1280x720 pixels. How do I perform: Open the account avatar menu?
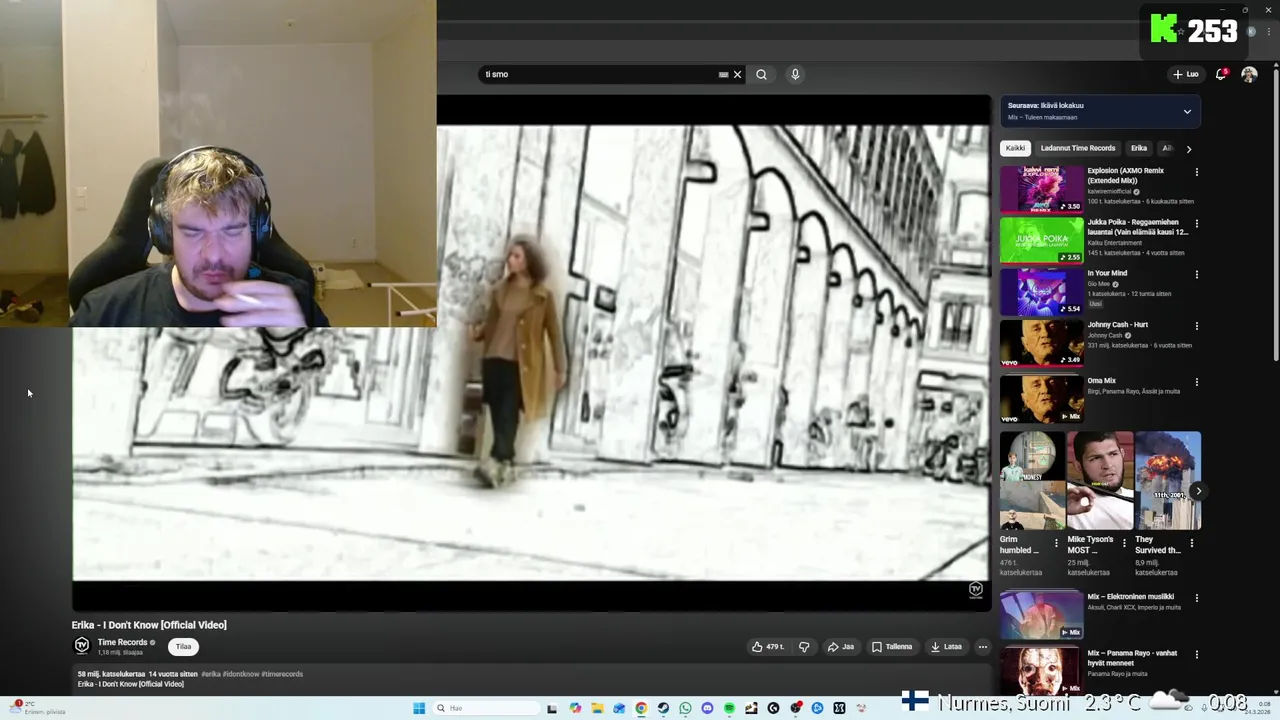pyautogui.click(x=1249, y=74)
